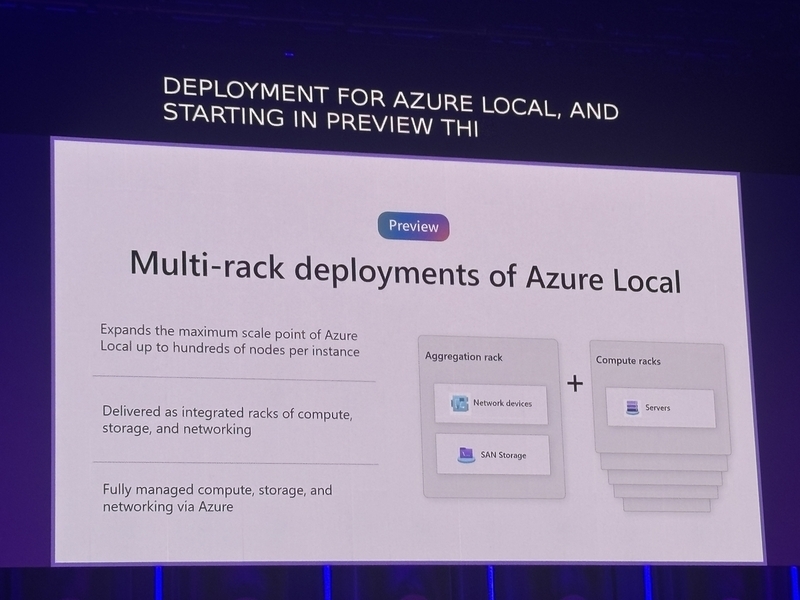Click caption line 'DEPLOYMENT FOR AZURE LOCAL, AND'
Viewport: 800px width, 600px height.
tap(391, 99)
